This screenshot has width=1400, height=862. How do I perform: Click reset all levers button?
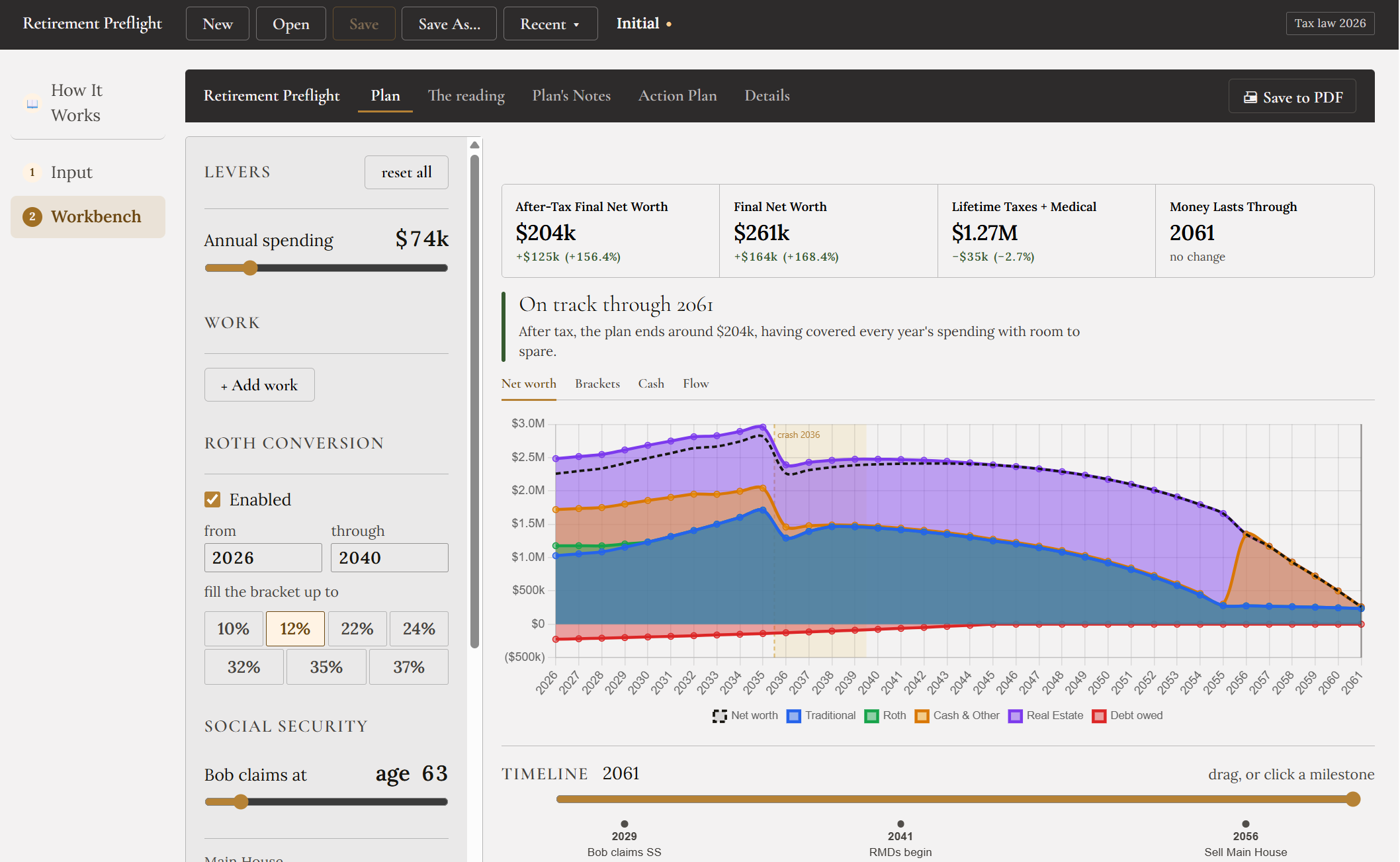point(406,173)
